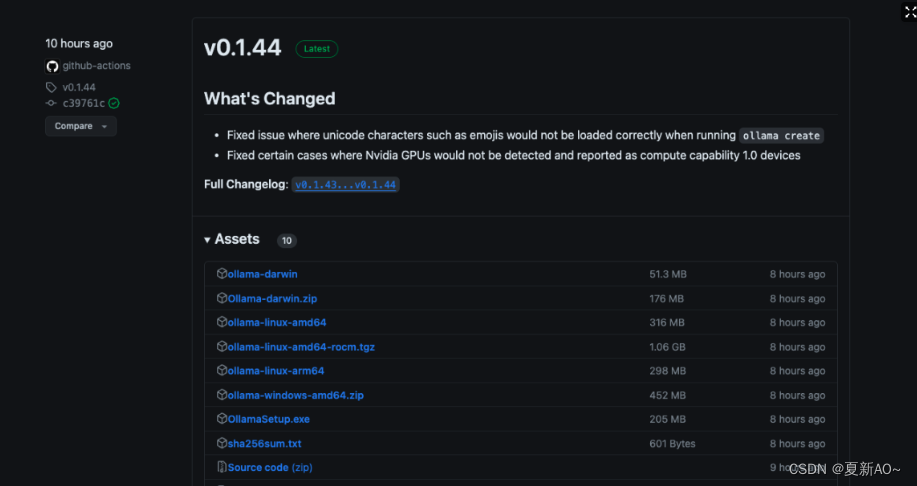Click the Assets count badge 10
This screenshot has height=486, width=917.
coord(287,240)
